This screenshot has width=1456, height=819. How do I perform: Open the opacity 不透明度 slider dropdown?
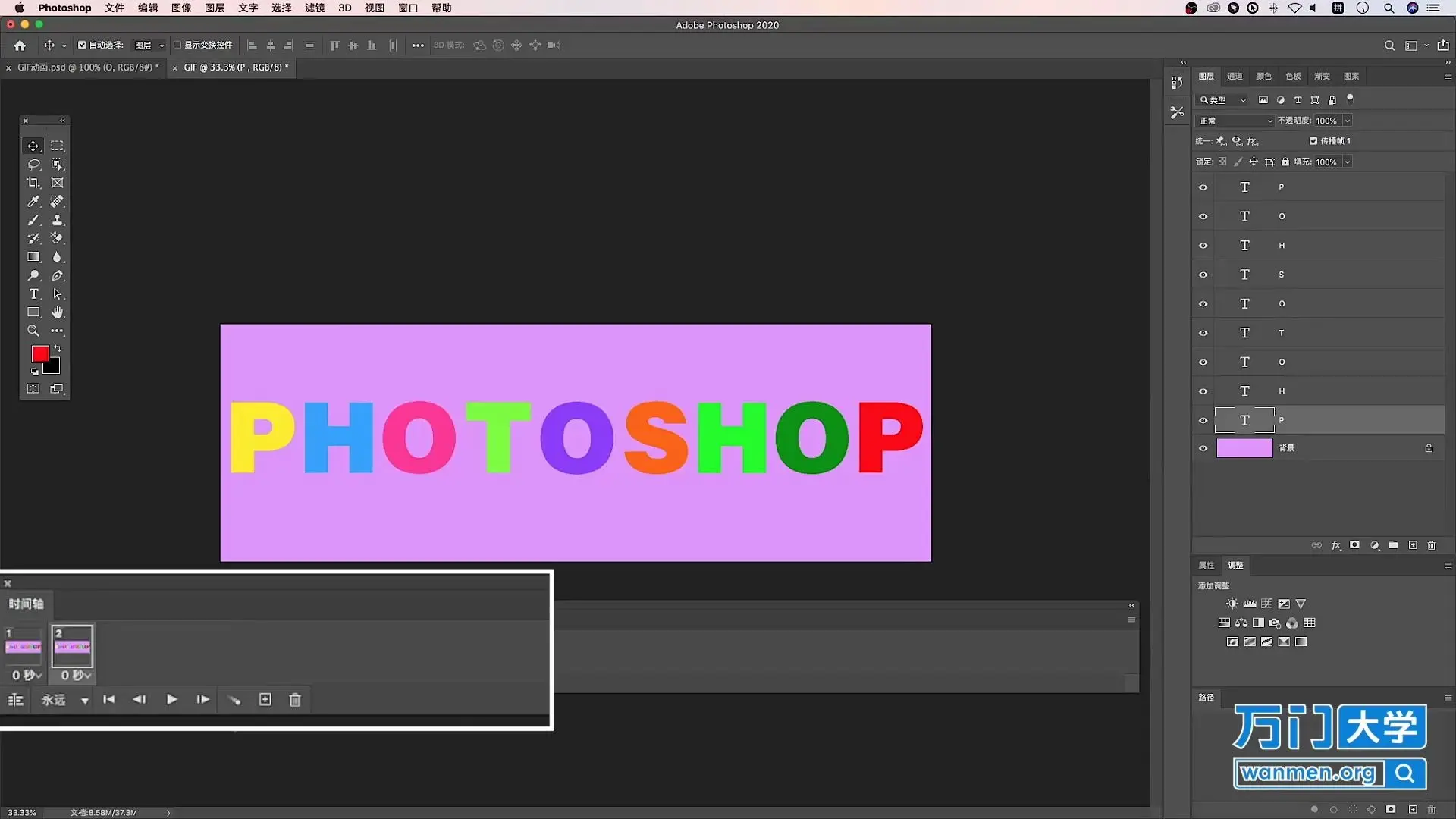pyautogui.click(x=1348, y=121)
